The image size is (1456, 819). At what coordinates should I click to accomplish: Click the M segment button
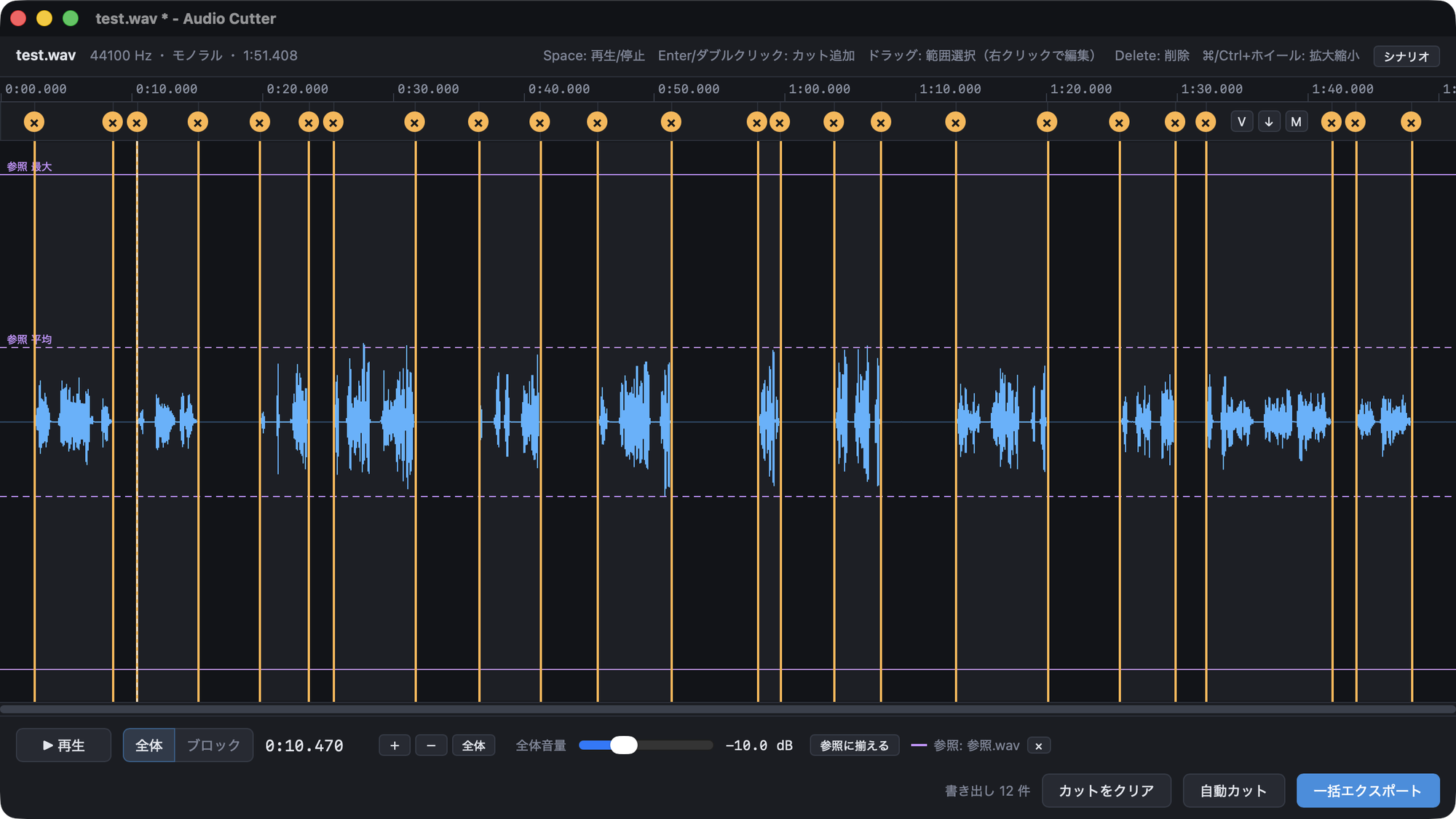(x=1296, y=122)
